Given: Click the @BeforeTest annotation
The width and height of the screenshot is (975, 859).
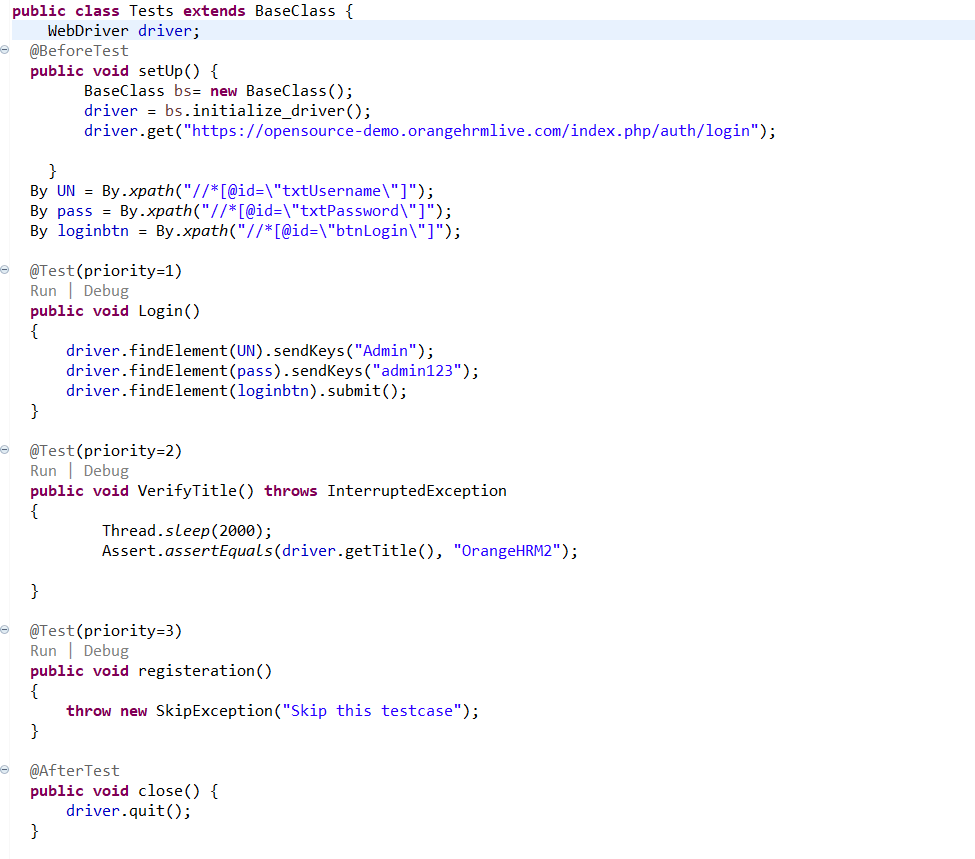Looking at the screenshot, I should coord(79,51).
